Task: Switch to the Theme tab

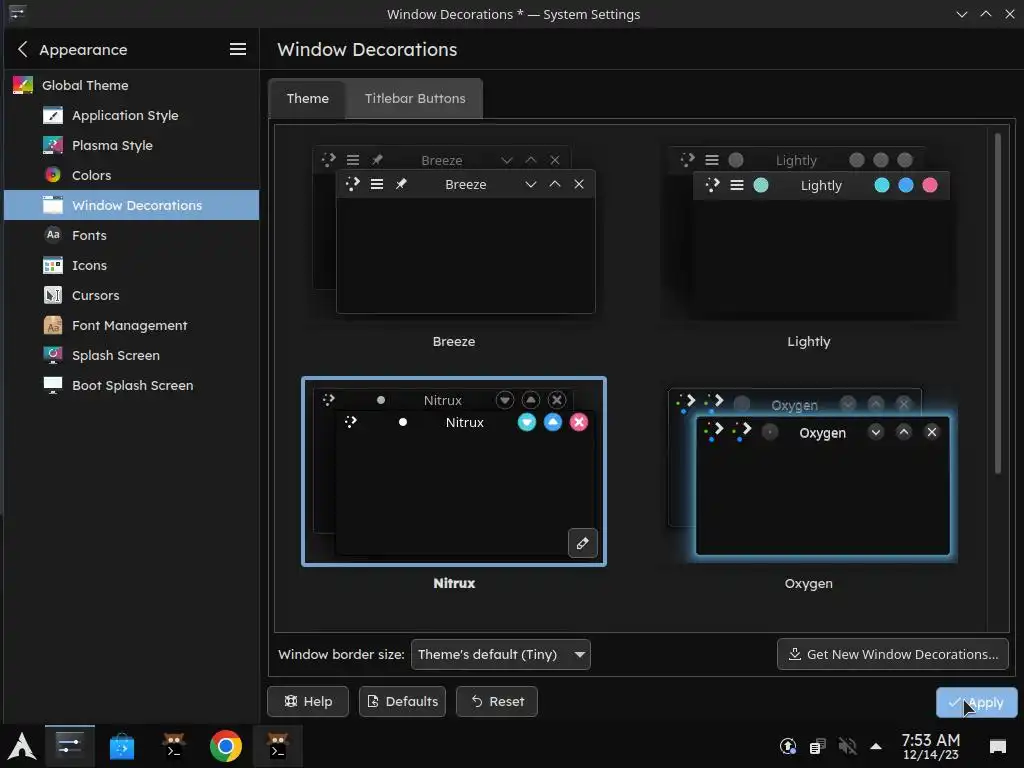Action: (307, 99)
